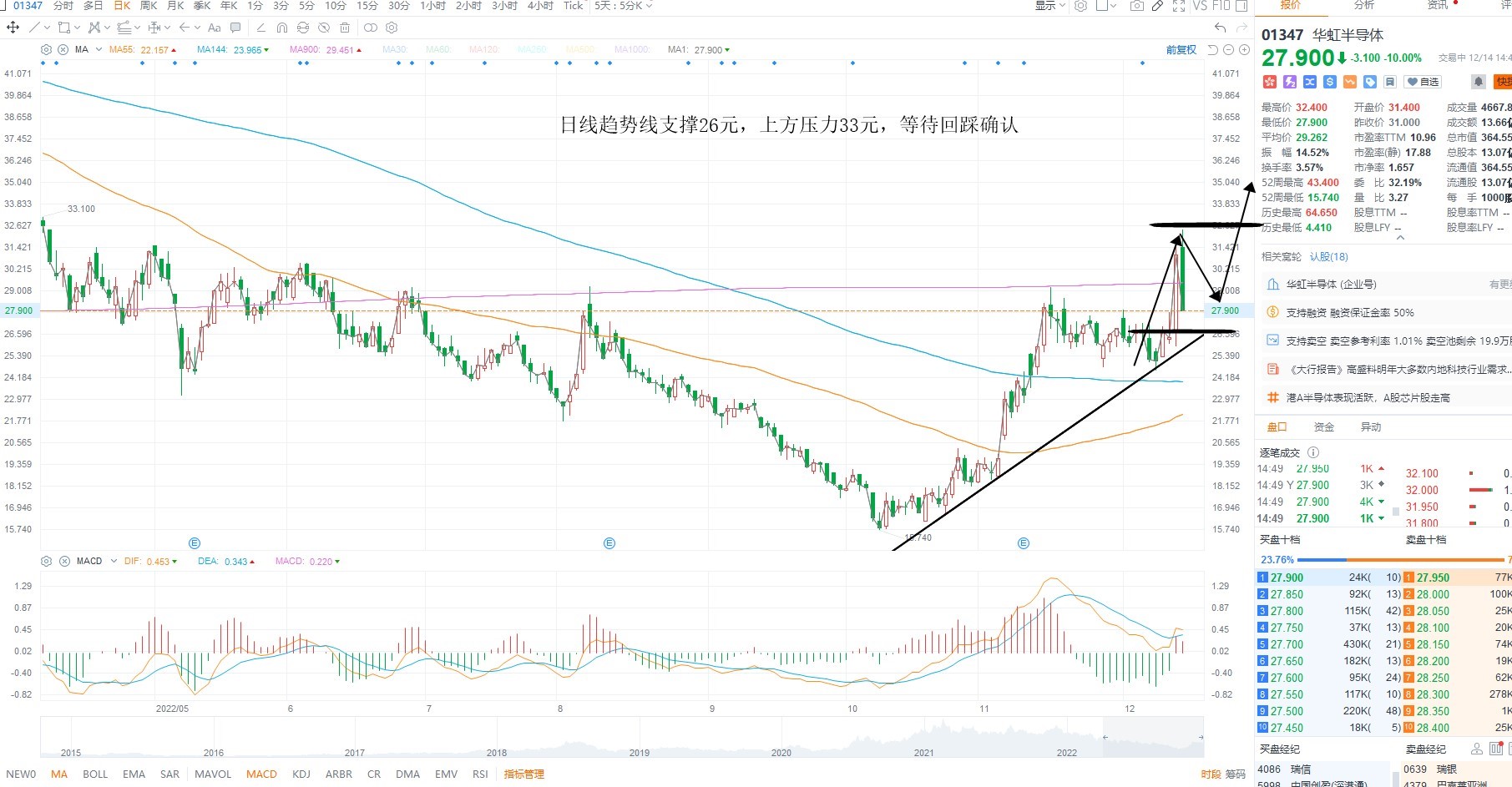Click the Hong Kong market flag icon
This screenshot has width=1512, height=787.
click(x=1270, y=82)
